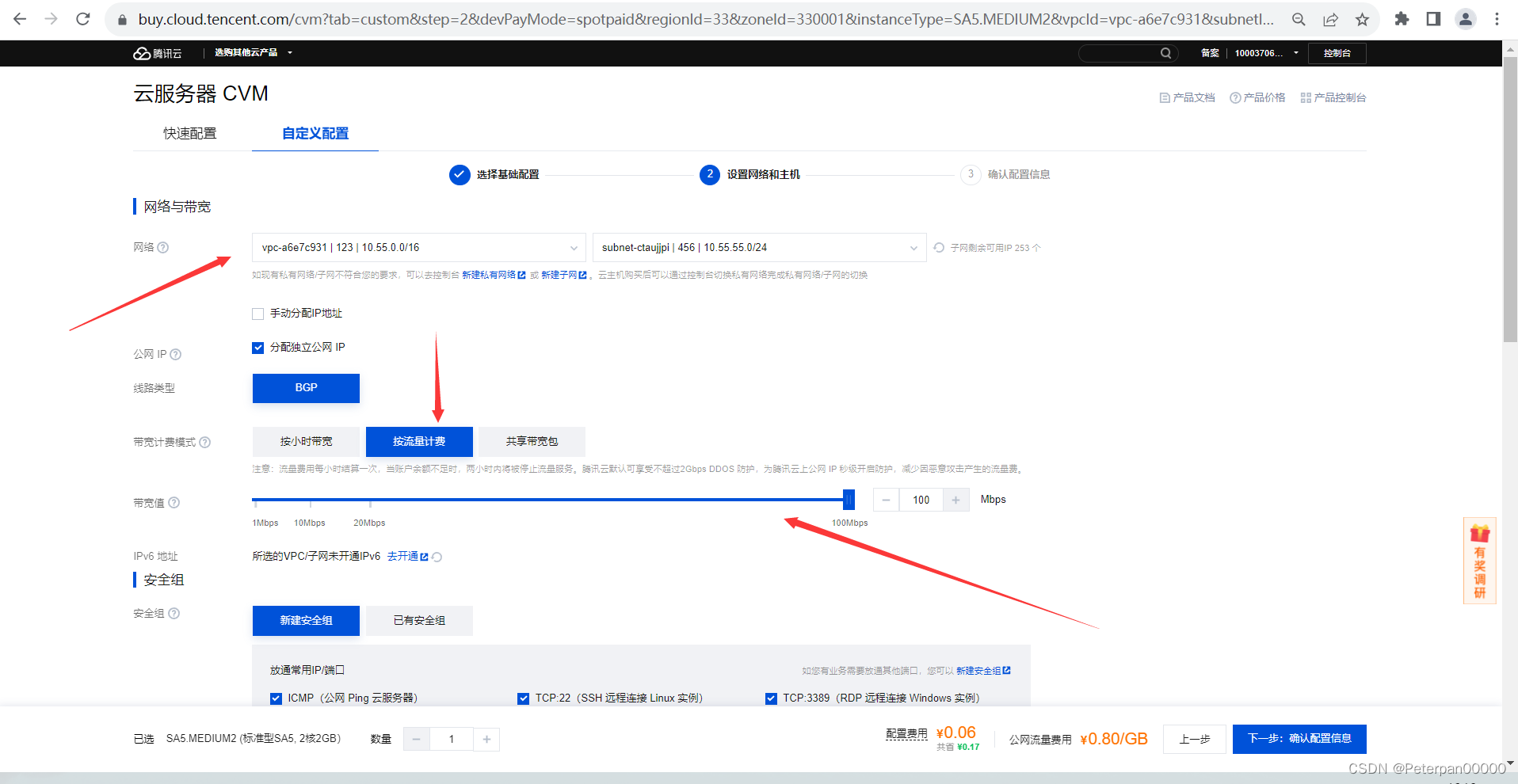Open the browser profile avatar

pyautogui.click(x=1466, y=19)
